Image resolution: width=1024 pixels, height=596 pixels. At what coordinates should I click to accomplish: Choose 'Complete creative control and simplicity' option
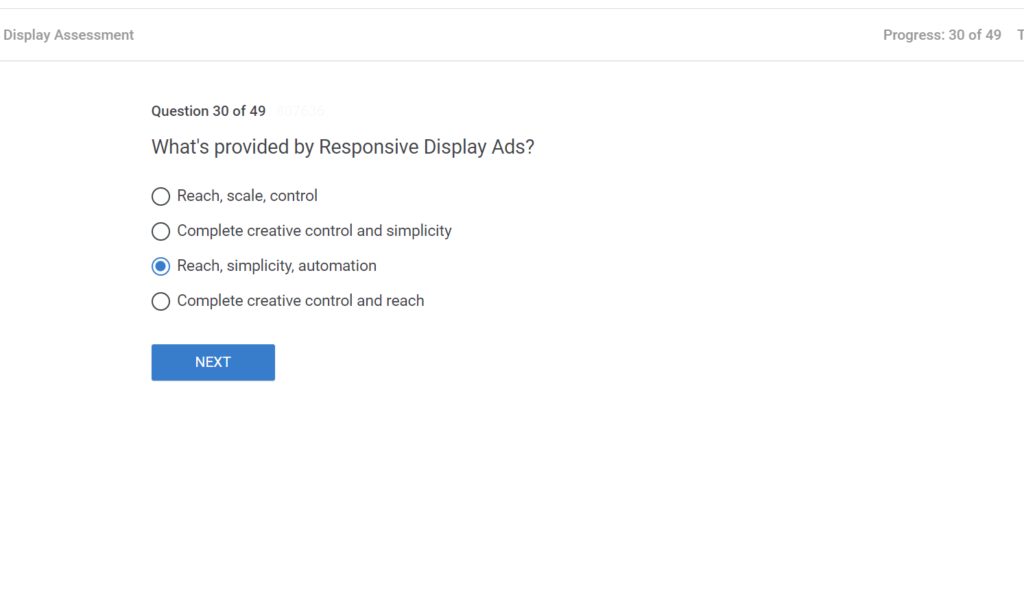tap(161, 231)
